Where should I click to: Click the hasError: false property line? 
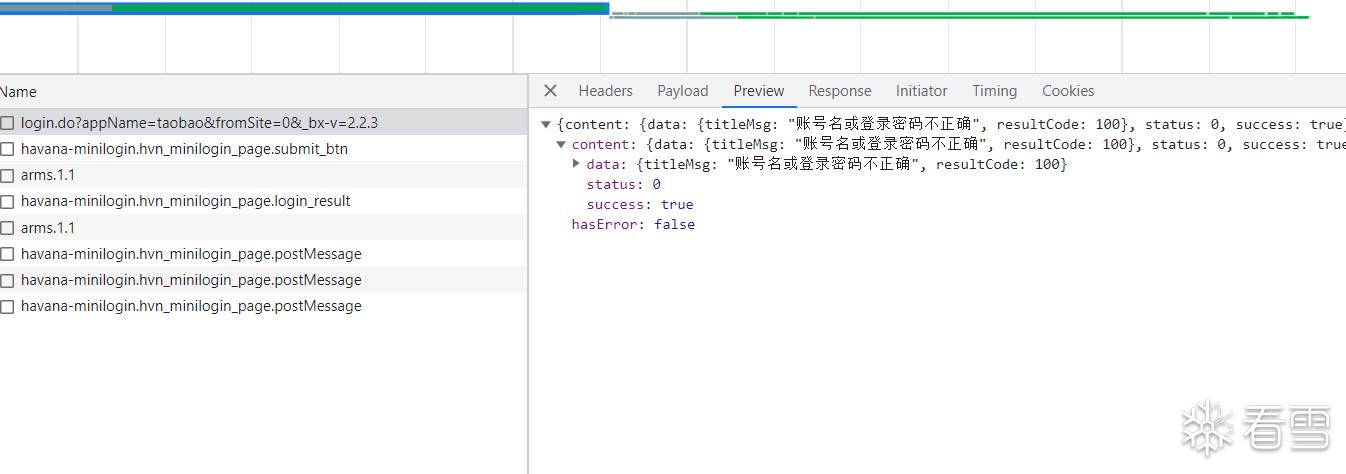[x=632, y=224]
